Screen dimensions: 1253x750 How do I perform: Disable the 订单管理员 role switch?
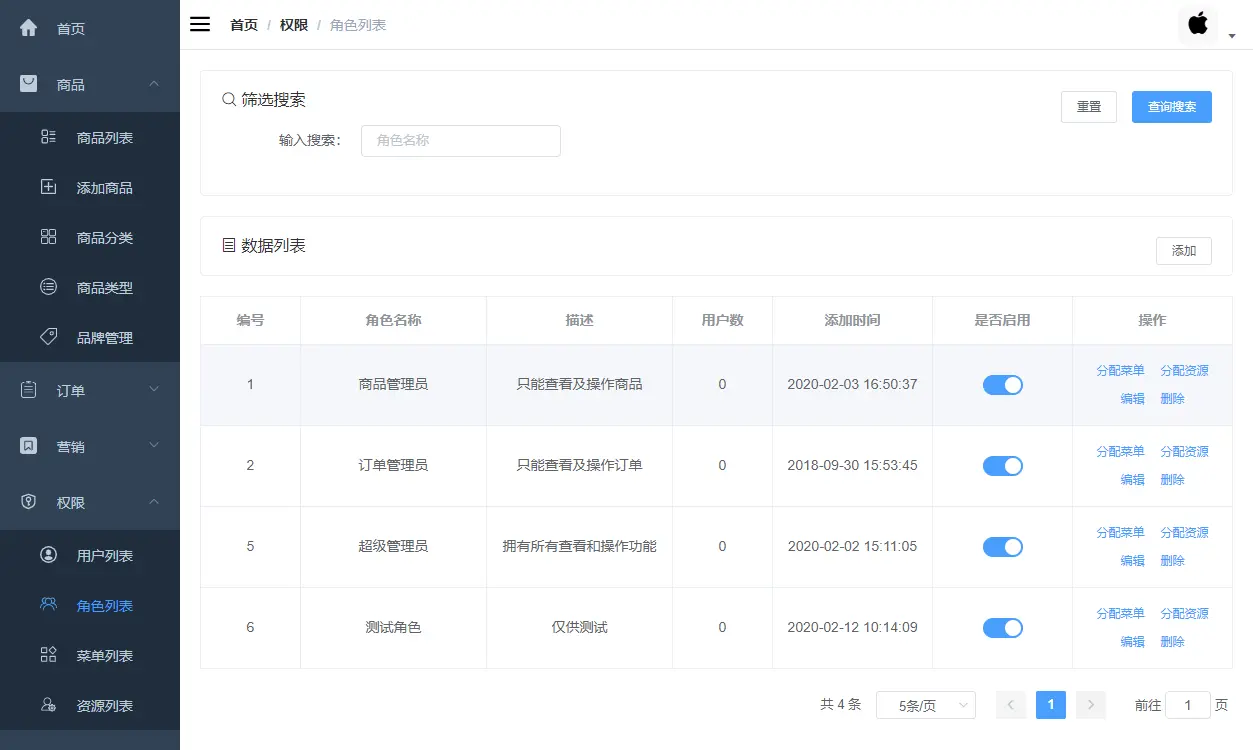pyautogui.click(x=1002, y=466)
